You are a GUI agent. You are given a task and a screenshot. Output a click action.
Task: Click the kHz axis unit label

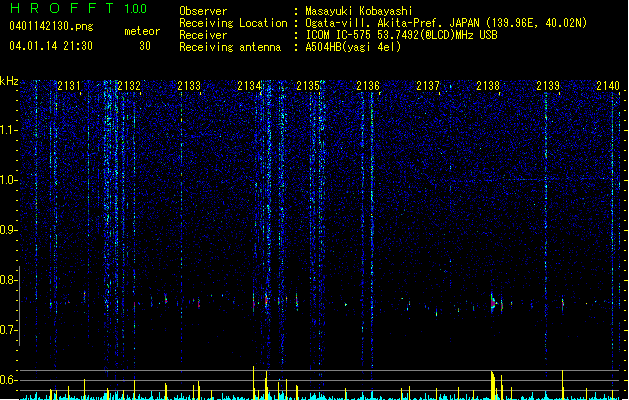point(9,81)
